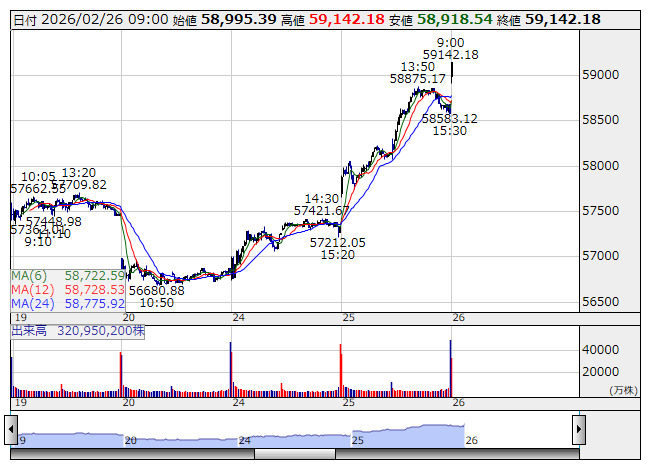Image resolution: width=653 pixels, height=470 pixels.
Task: Click the 58875.17 peak annotation at 13:50
Action: [x=418, y=78]
